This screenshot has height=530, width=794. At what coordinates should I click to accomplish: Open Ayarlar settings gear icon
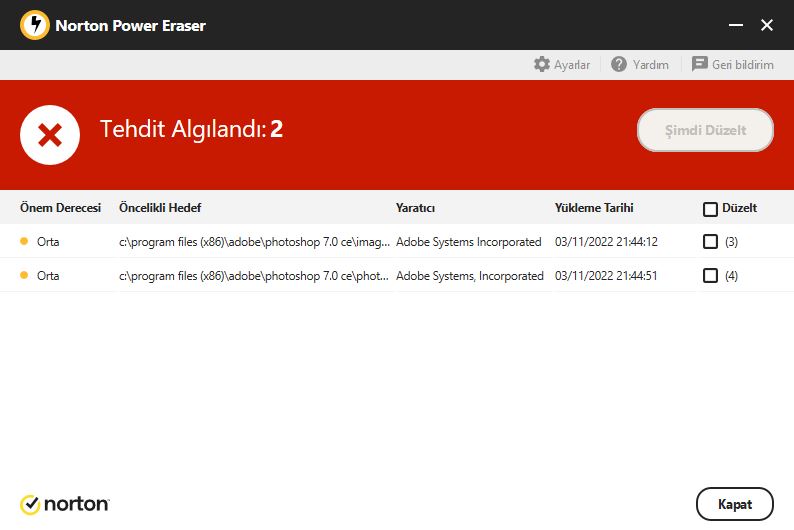pyautogui.click(x=541, y=64)
